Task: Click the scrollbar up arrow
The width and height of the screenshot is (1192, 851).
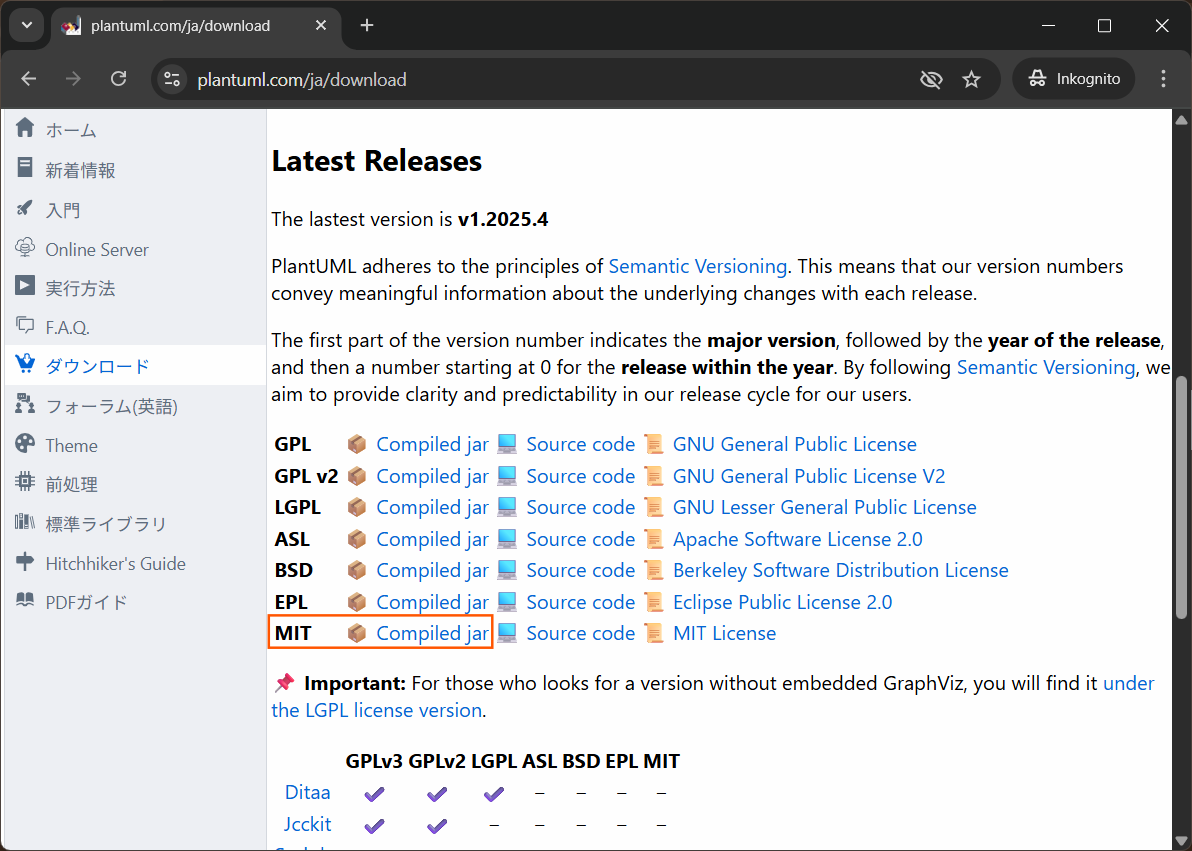Action: tap(1181, 119)
